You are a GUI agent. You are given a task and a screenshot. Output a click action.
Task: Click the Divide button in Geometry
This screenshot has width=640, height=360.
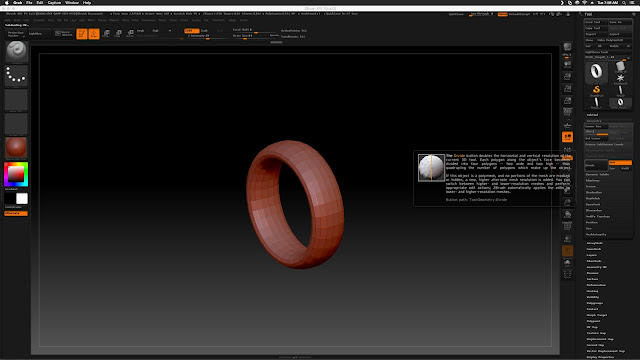click(x=596, y=165)
